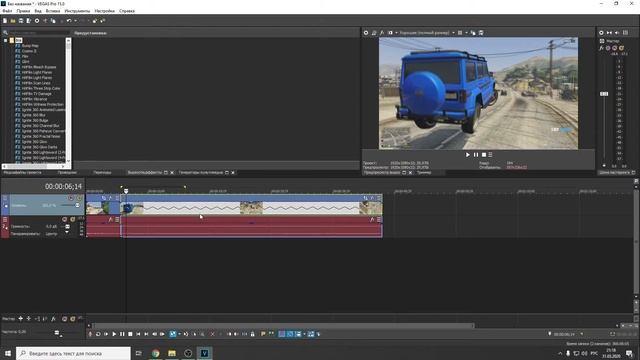Select the Ignite 360 Glow effect
The width and height of the screenshot is (640, 360).
(x=34, y=142)
